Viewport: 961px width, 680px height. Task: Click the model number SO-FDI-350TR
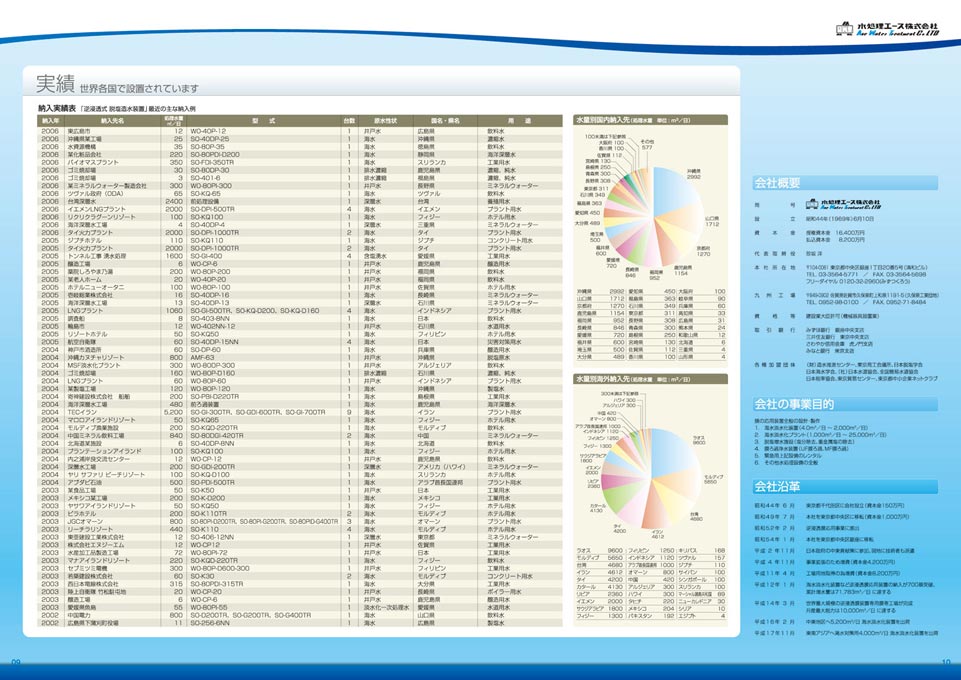[x=212, y=162]
